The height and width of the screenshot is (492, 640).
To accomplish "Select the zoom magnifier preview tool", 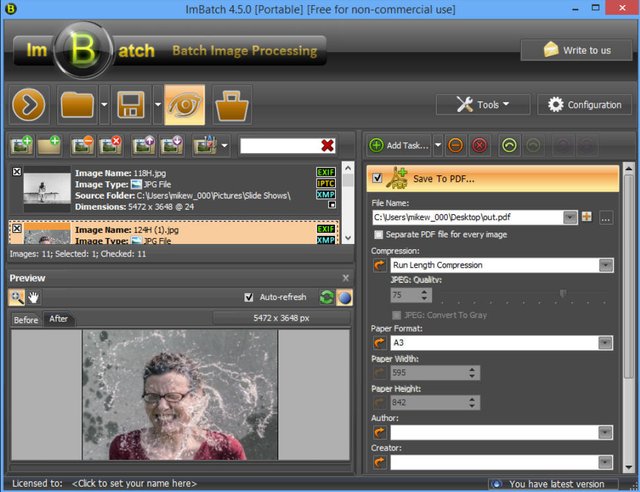I will tap(17, 297).
